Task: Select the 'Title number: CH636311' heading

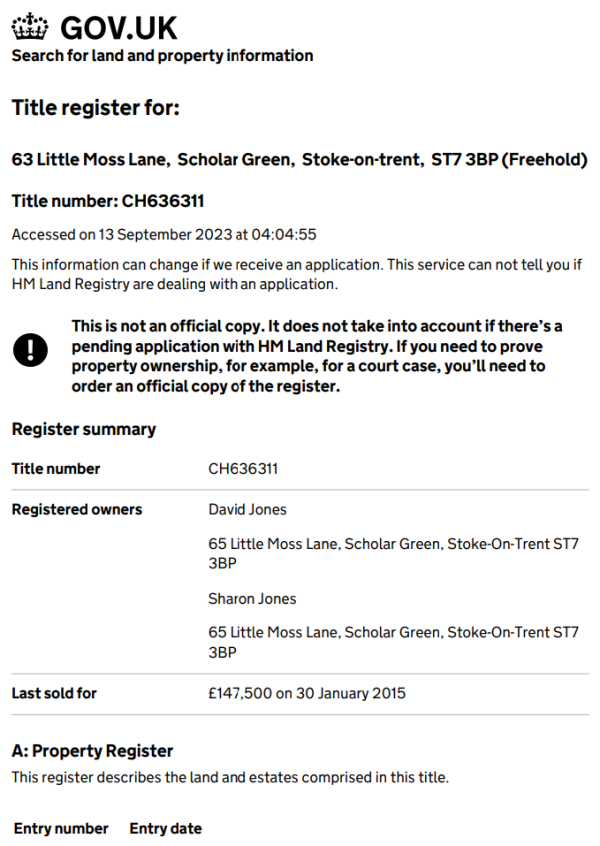Action: click(x=108, y=201)
